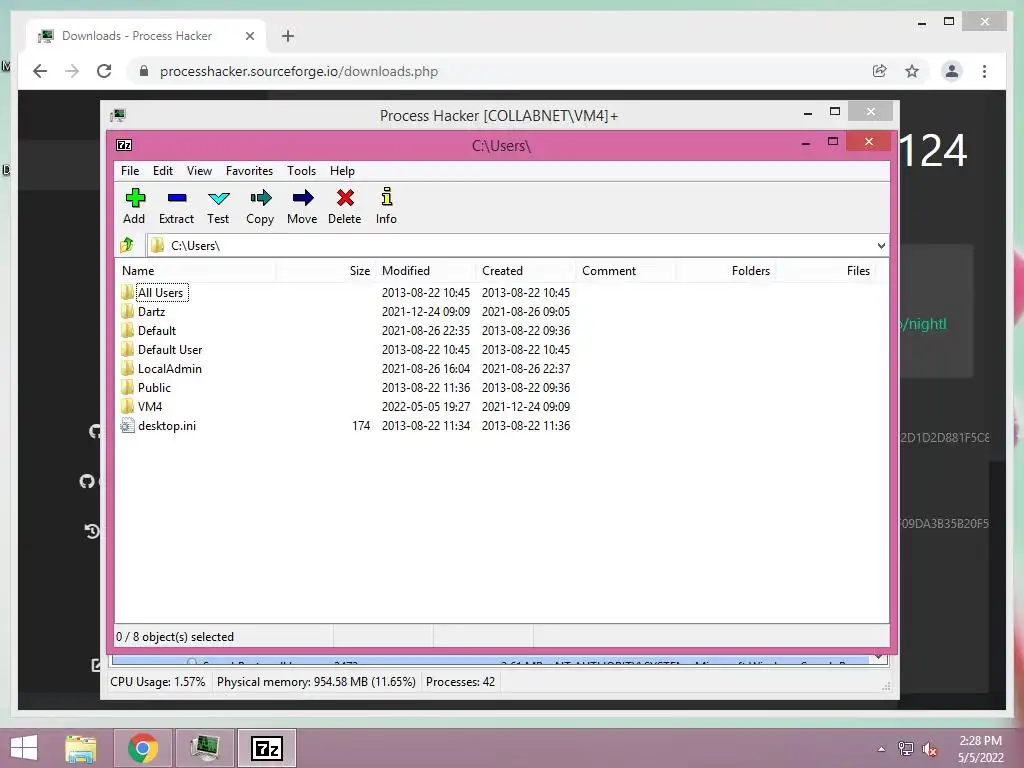Click VM4 modified date 2022-05-05 19:27
The height and width of the screenshot is (768, 1024).
pos(426,407)
